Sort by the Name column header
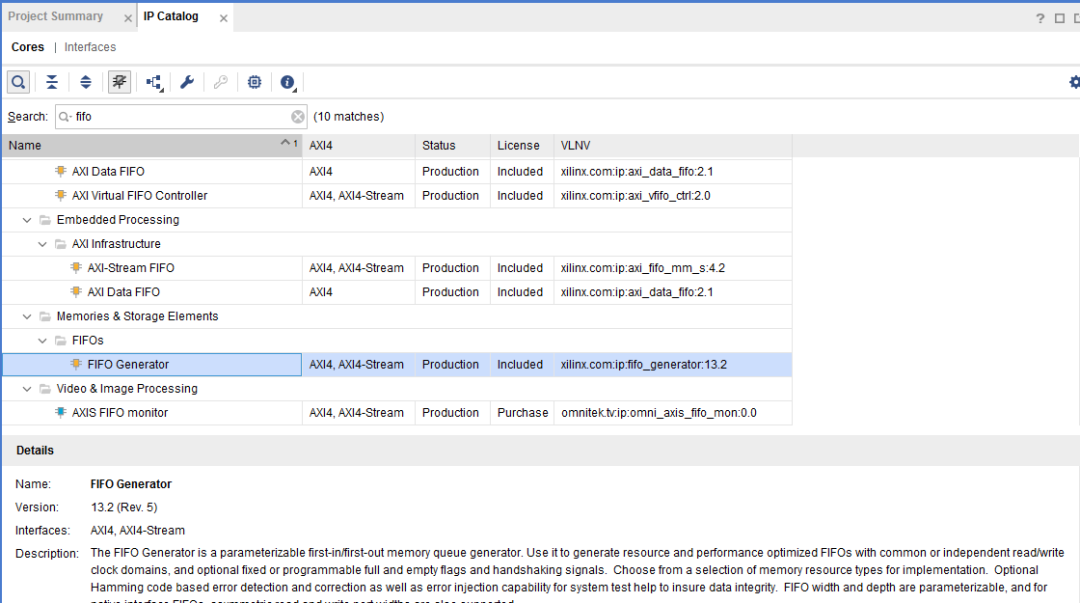 coord(152,145)
